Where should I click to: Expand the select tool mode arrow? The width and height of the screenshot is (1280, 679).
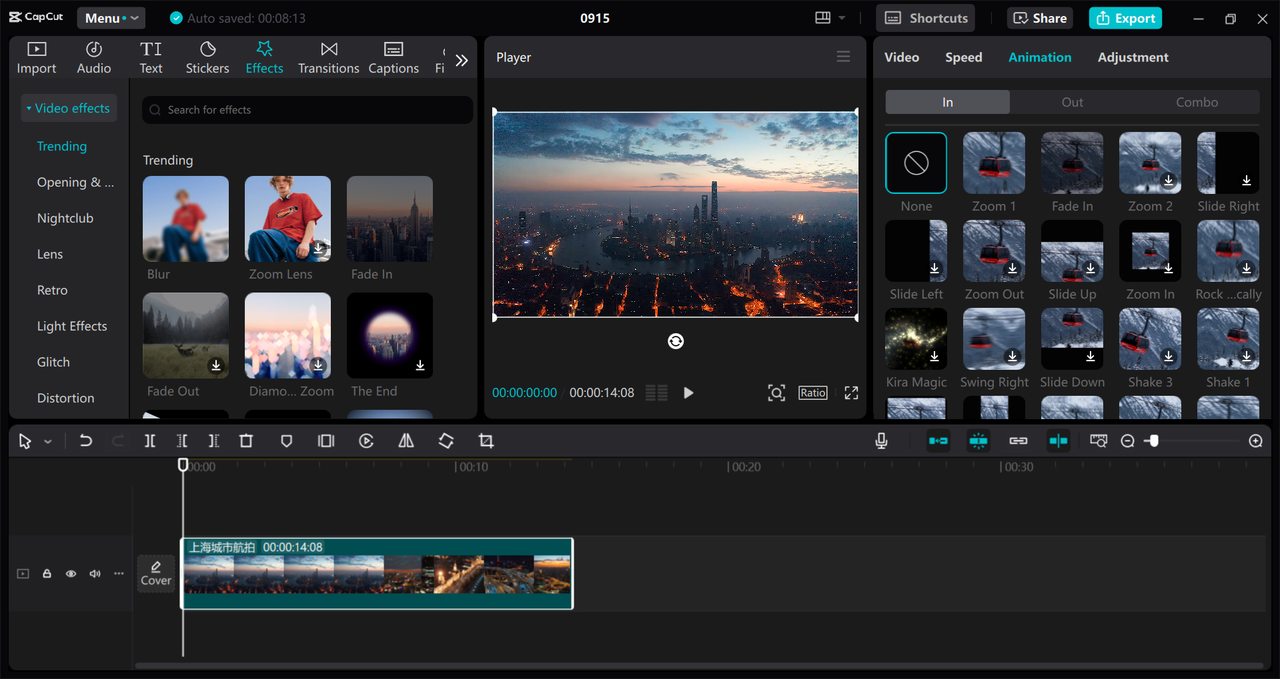[x=48, y=442]
